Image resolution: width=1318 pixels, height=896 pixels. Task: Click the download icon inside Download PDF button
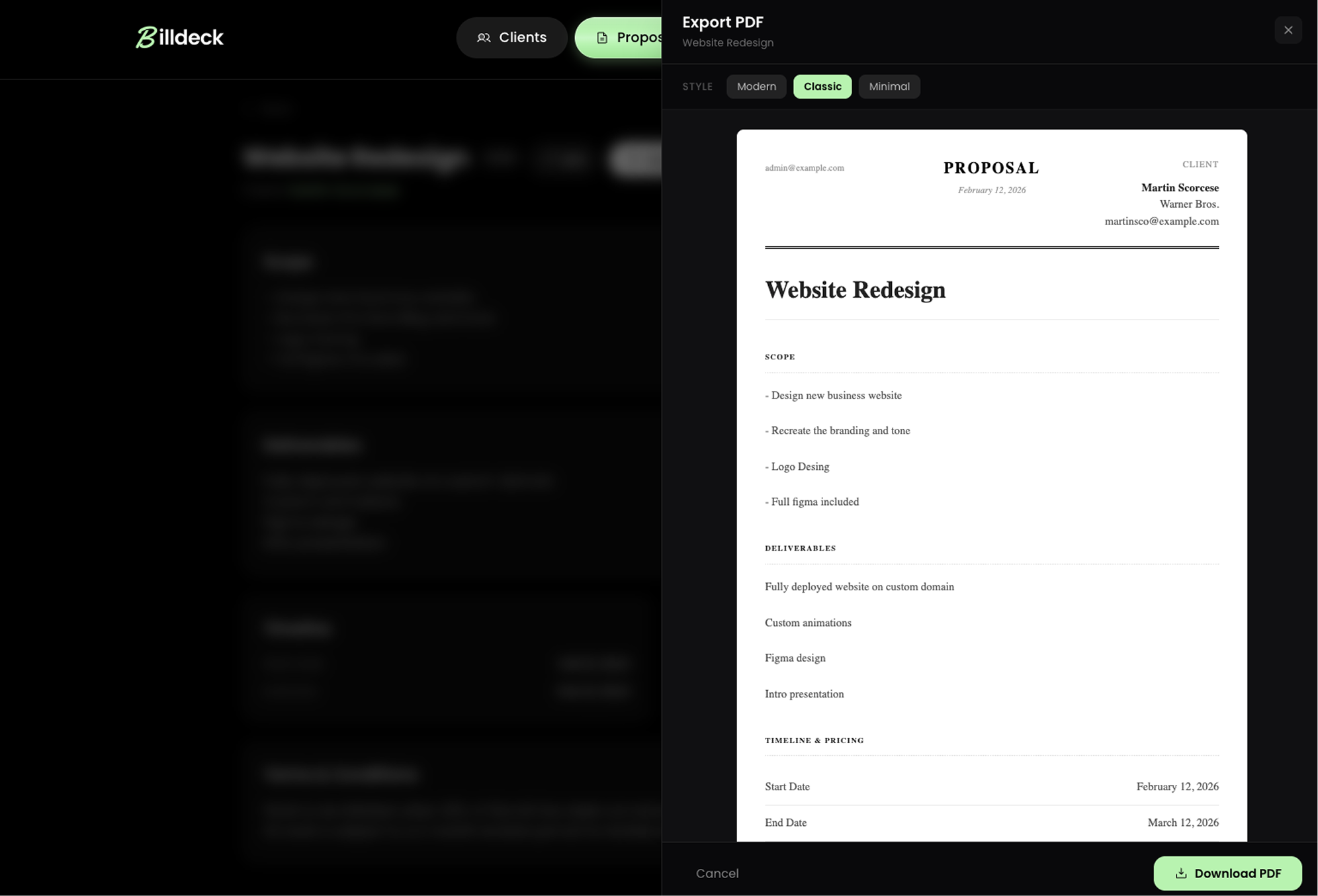point(1181,873)
